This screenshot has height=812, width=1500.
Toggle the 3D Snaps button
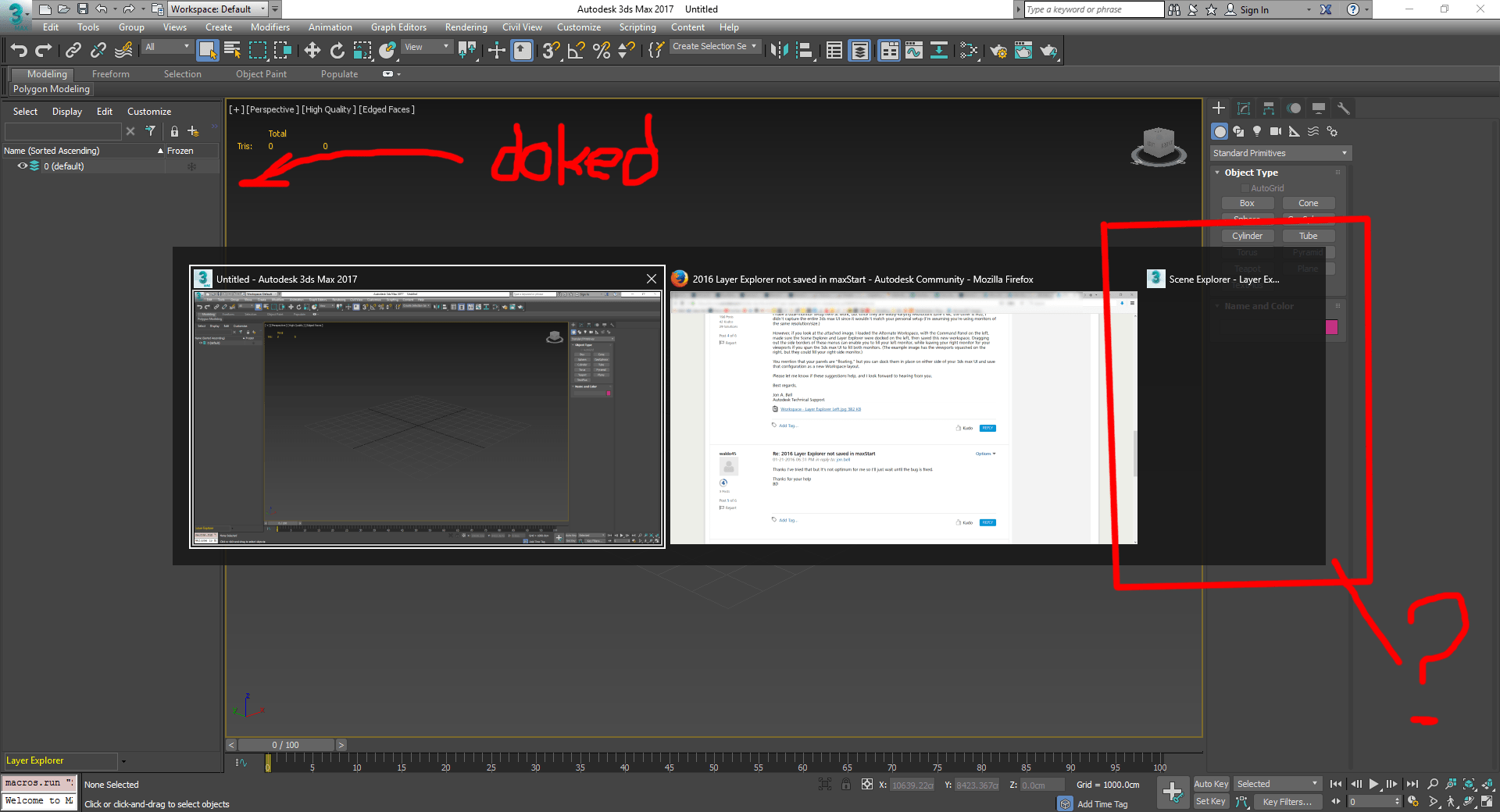point(552,51)
